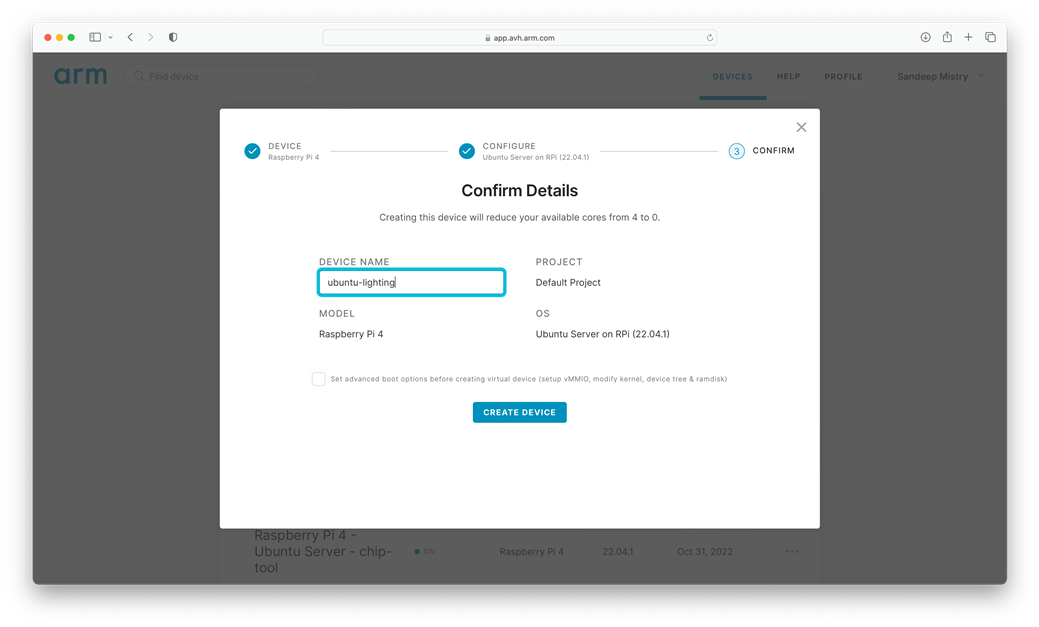Click the Safari share icon
The width and height of the screenshot is (1039, 627).
coord(948,37)
